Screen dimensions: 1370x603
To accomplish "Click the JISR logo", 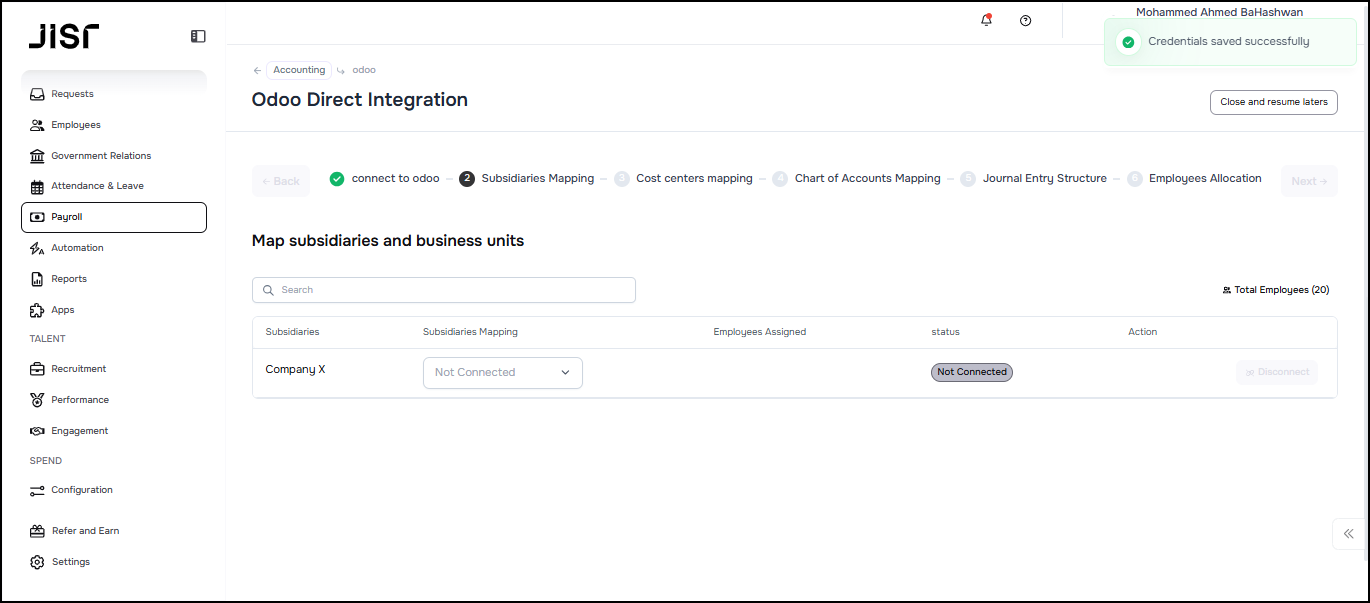I will click(x=64, y=37).
